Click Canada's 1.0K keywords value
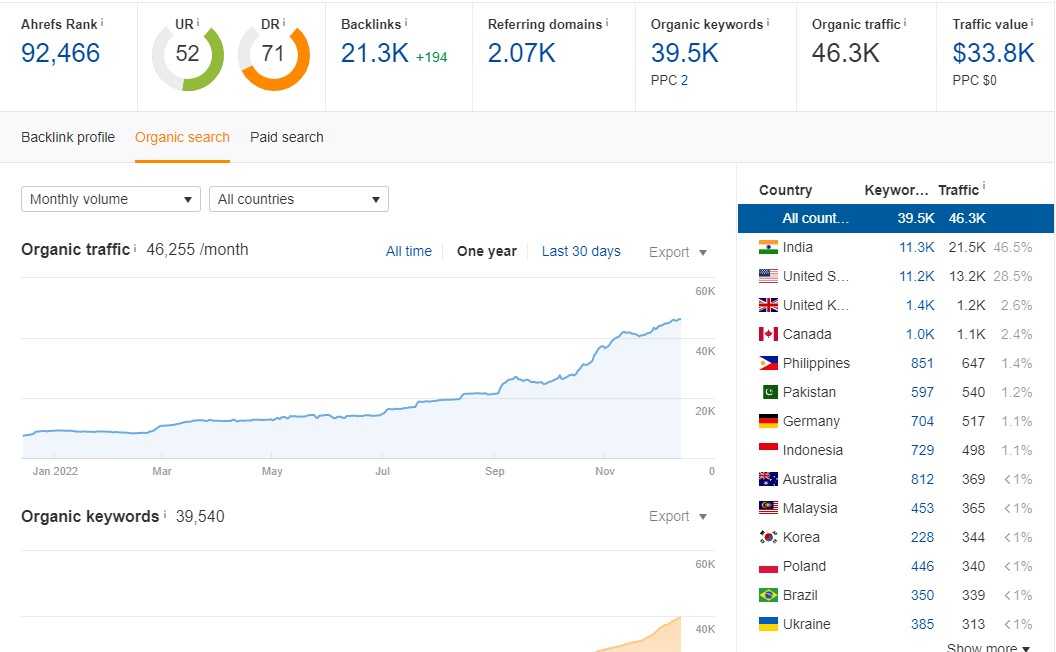1056x652 pixels. [920, 334]
